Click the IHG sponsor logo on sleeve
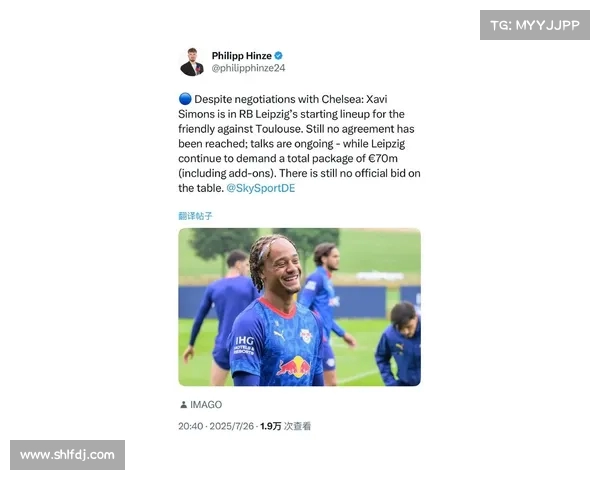This screenshot has height=480, width=600. tap(244, 344)
